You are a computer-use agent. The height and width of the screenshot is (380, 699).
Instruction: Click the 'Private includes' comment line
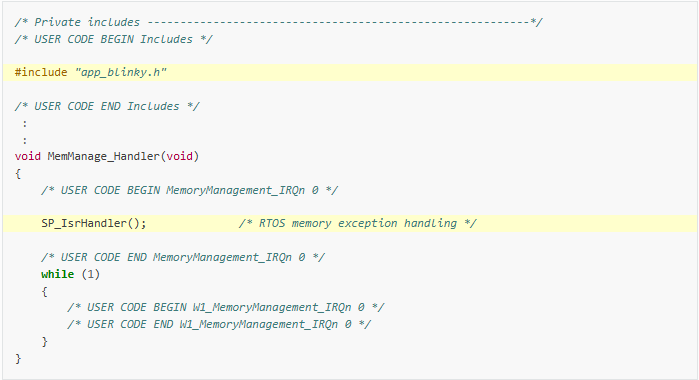tap(279, 22)
